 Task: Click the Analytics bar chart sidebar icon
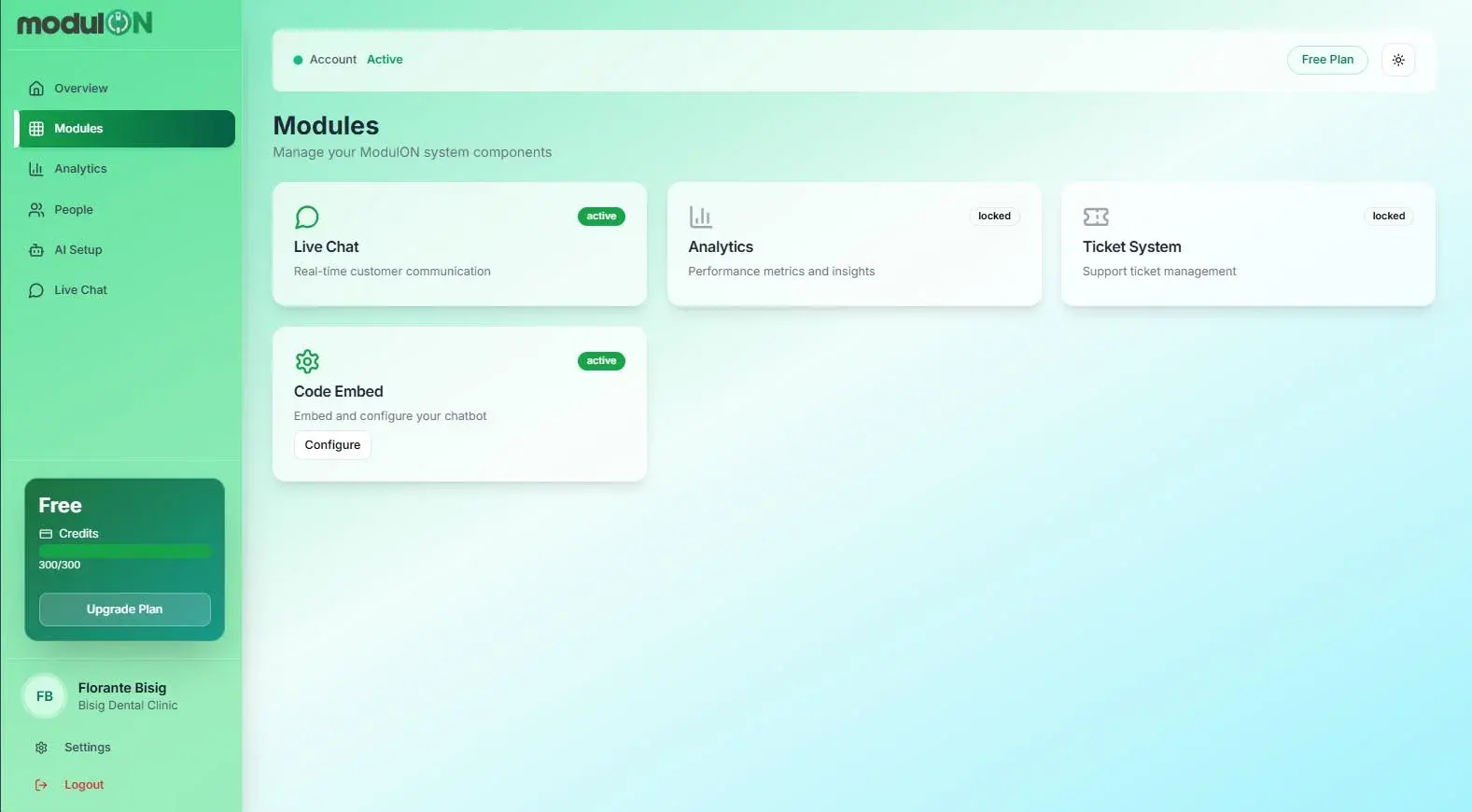(x=36, y=169)
